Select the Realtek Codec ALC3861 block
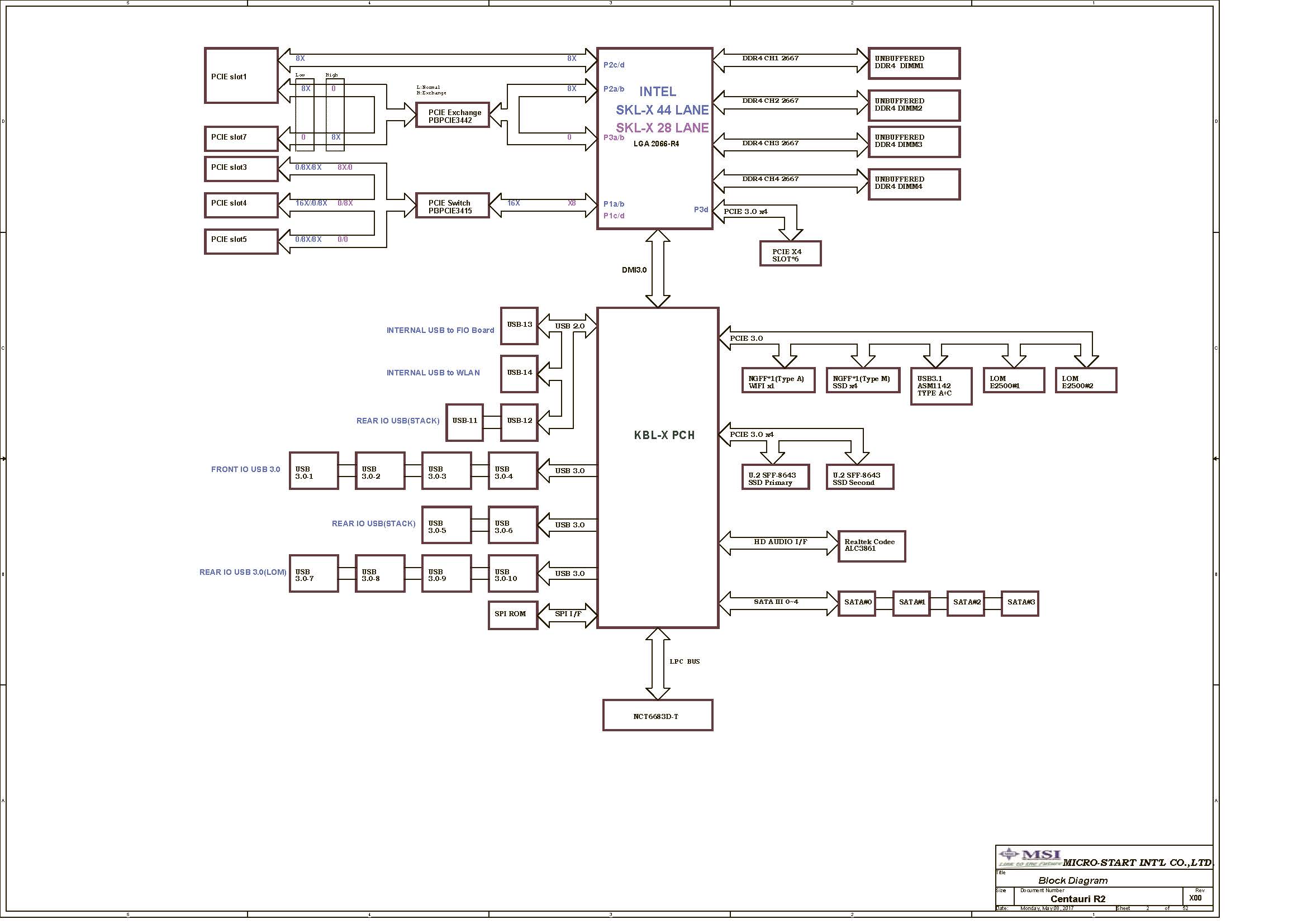Screen dimensions: 1307x924 pos(872,546)
